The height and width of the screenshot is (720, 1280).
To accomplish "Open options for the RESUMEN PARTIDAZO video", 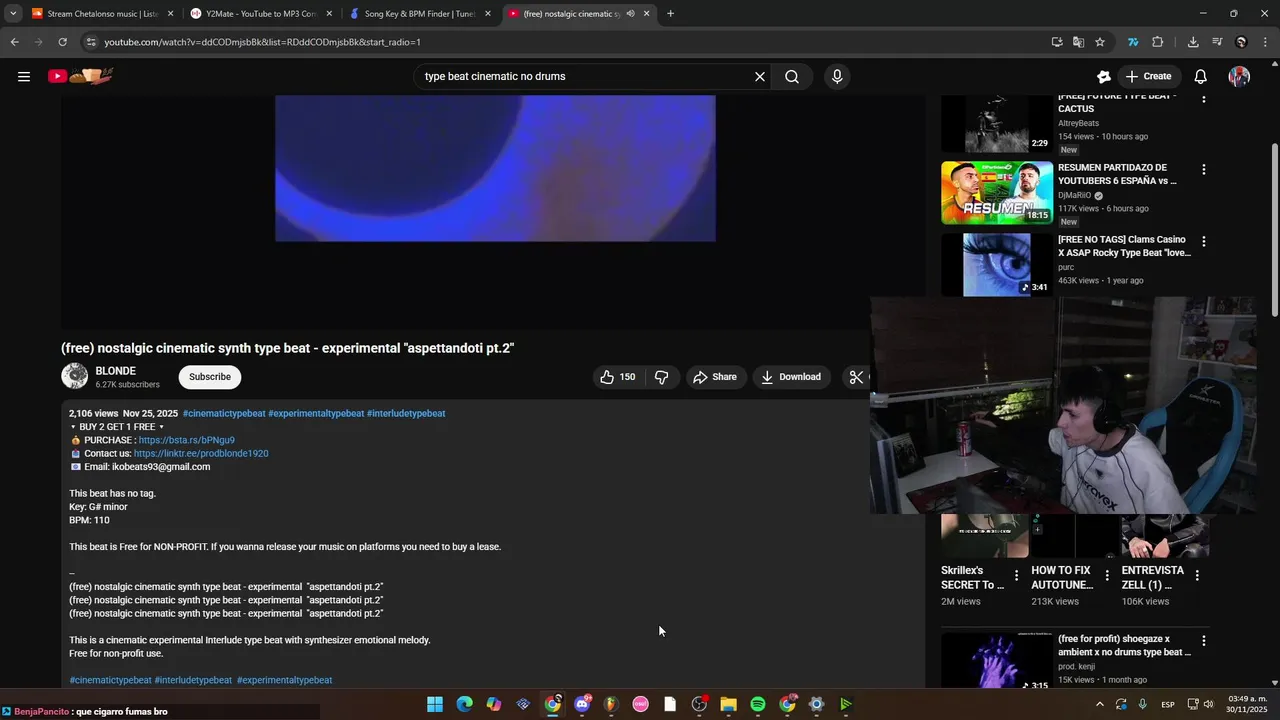I will click(x=1204, y=170).
